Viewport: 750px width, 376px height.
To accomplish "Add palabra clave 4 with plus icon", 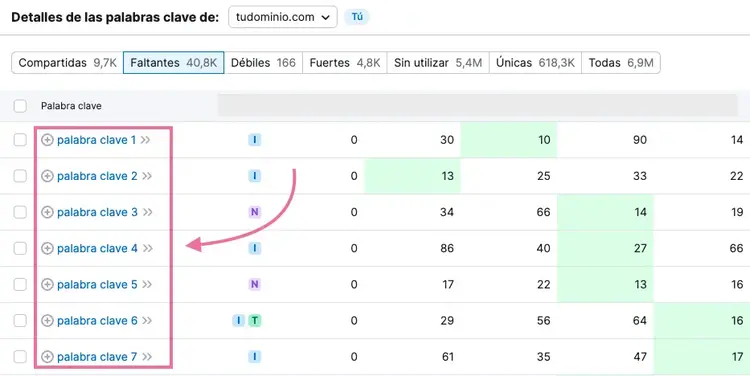I will tap(47, 248).
